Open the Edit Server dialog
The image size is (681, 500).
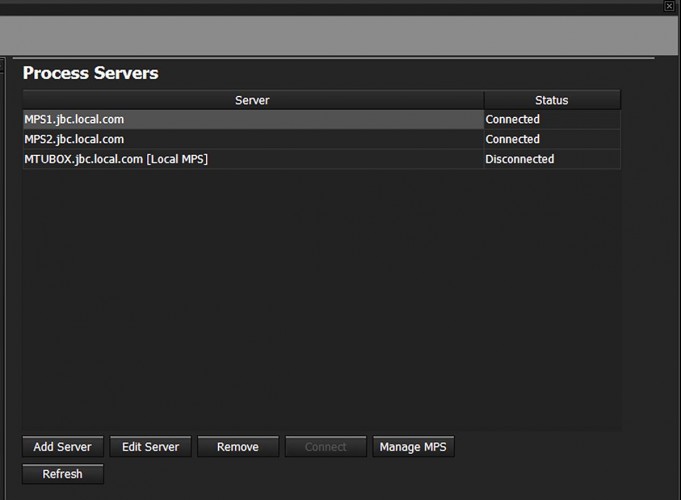pos(150,447)
